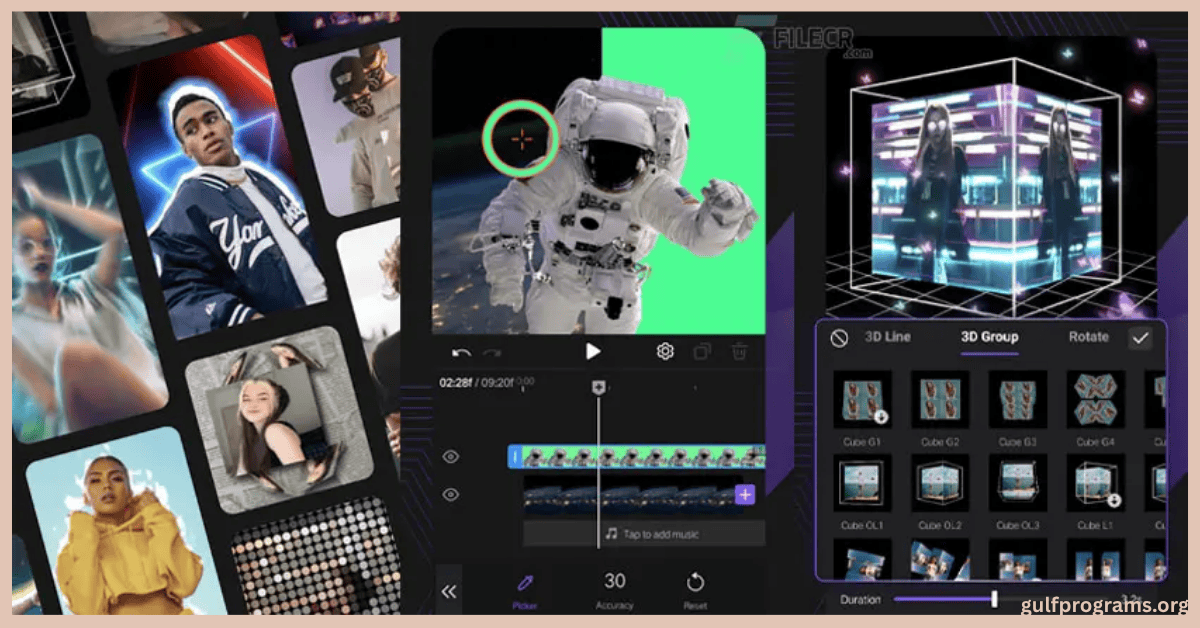Click the duplicate clip icon
Image resolution: width=1200 pixels, height=628 pixels.
pos(703,351)
